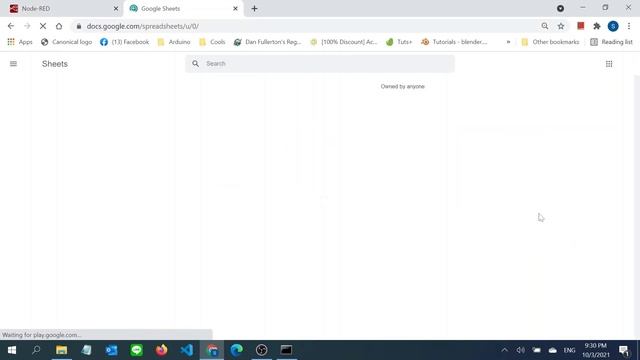Screen dimensions: 640x360
Task: Open the Canonical logo bookmark
Action: click(67, 42)
